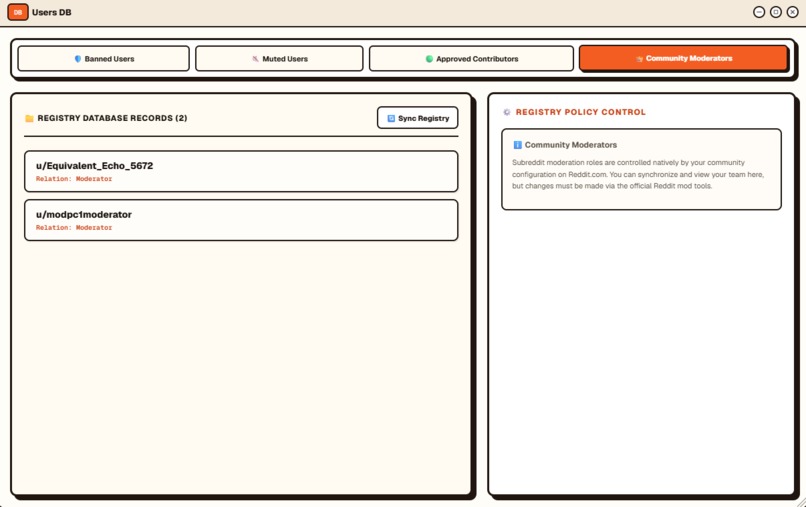Viewport: 806px width, 507px height.
Task: Minimize the Users DB window
Action: [x=759, y=12]
